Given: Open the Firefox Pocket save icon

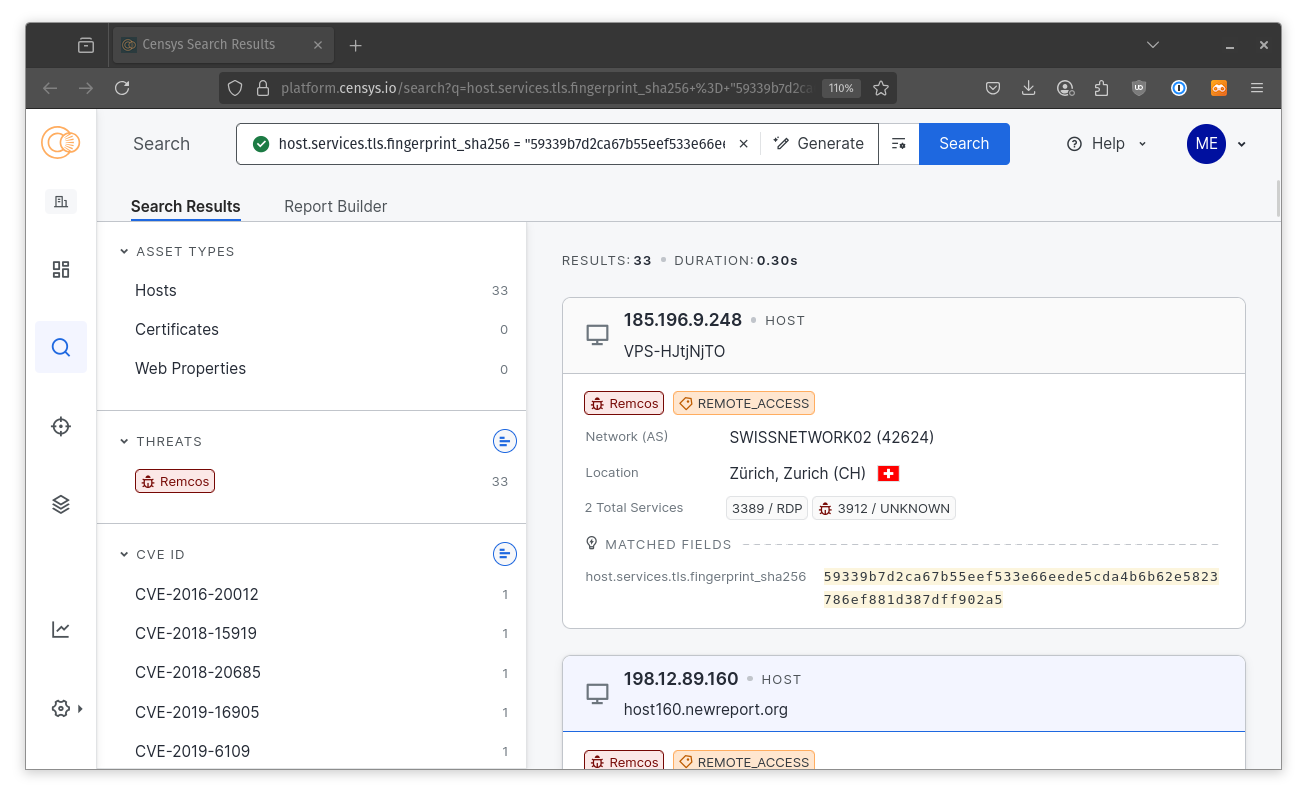Looking at the screenshot, I should 993,88.
